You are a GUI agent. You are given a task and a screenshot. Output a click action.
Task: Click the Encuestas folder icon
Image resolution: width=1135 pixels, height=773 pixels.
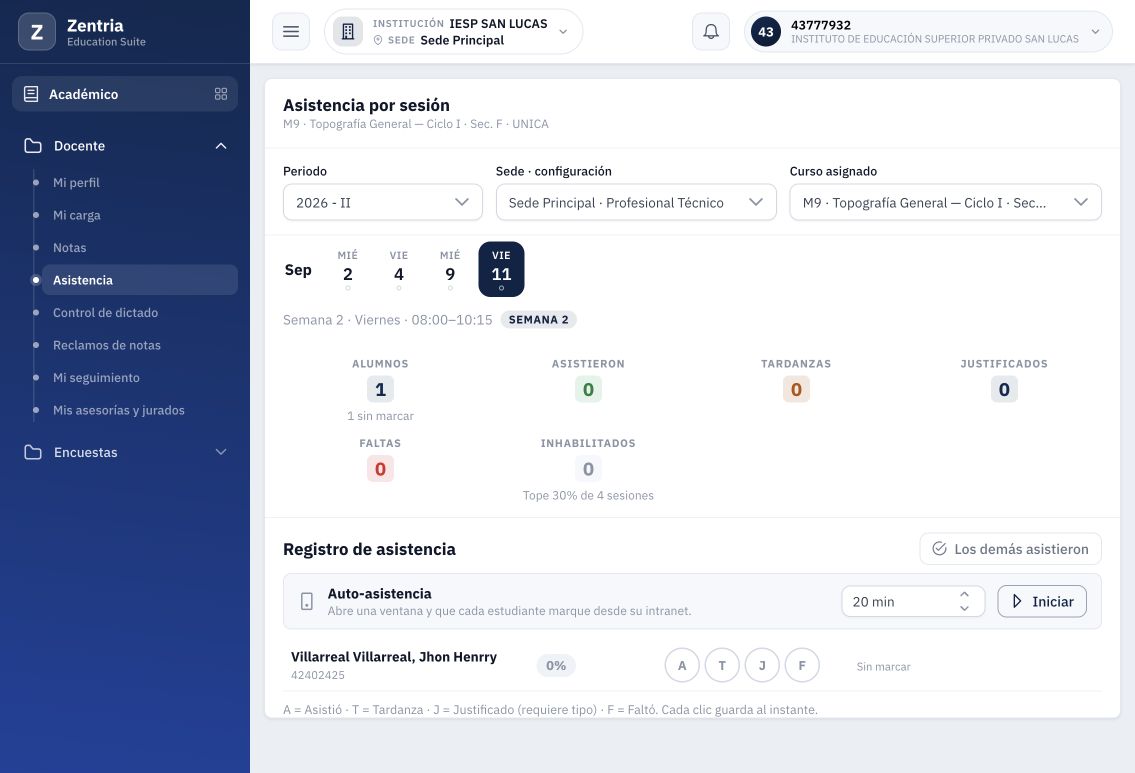pyautogui.click(x=33, y=452)
